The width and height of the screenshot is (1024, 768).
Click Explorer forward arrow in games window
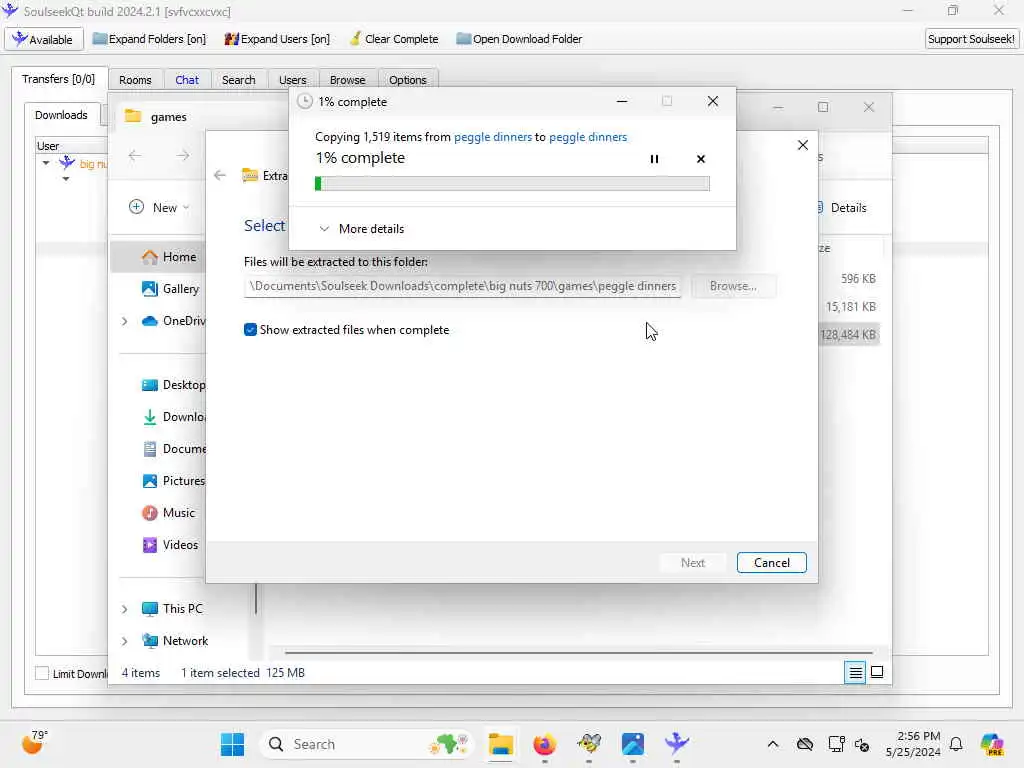(183, 155)
